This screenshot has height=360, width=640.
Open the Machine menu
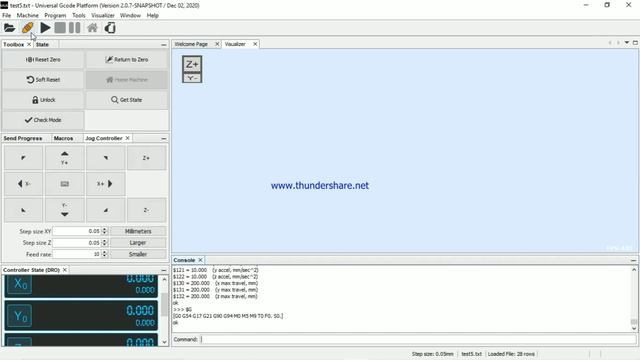coord(27,16)
